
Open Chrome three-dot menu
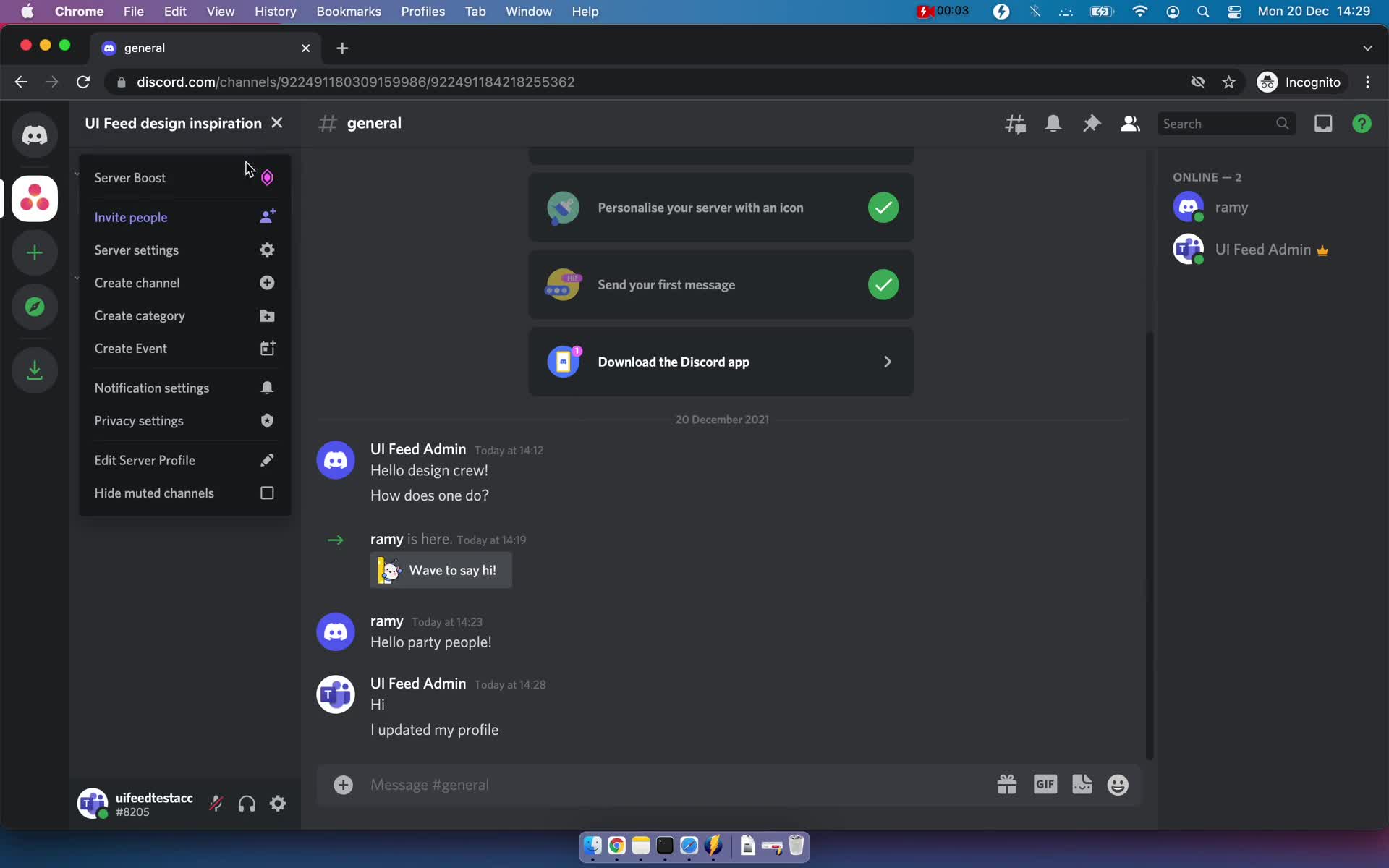pyautogui.click(x=1367, y=82)
